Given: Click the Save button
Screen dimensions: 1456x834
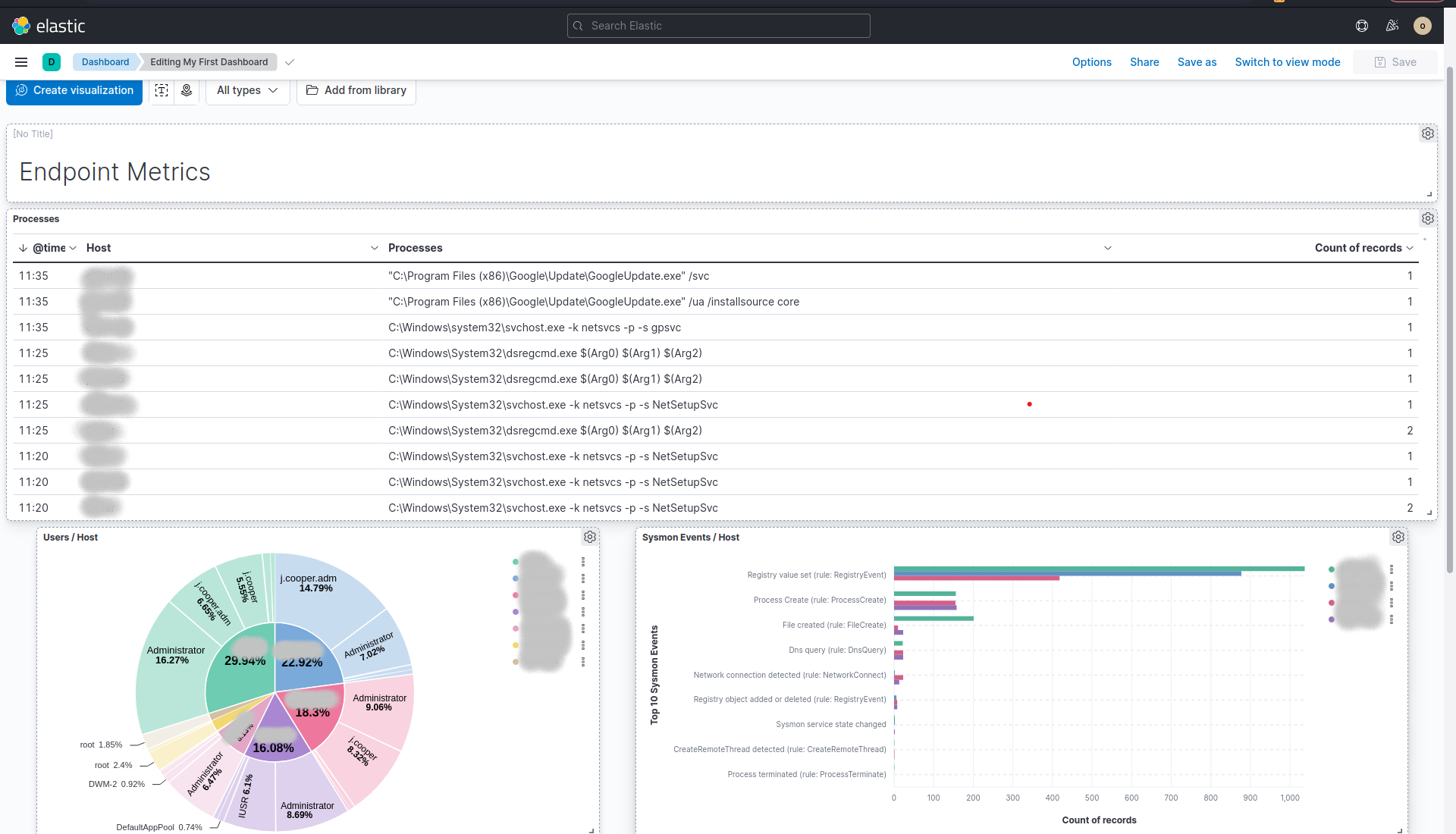Looking at the screenshot, I should (1395, 62).
